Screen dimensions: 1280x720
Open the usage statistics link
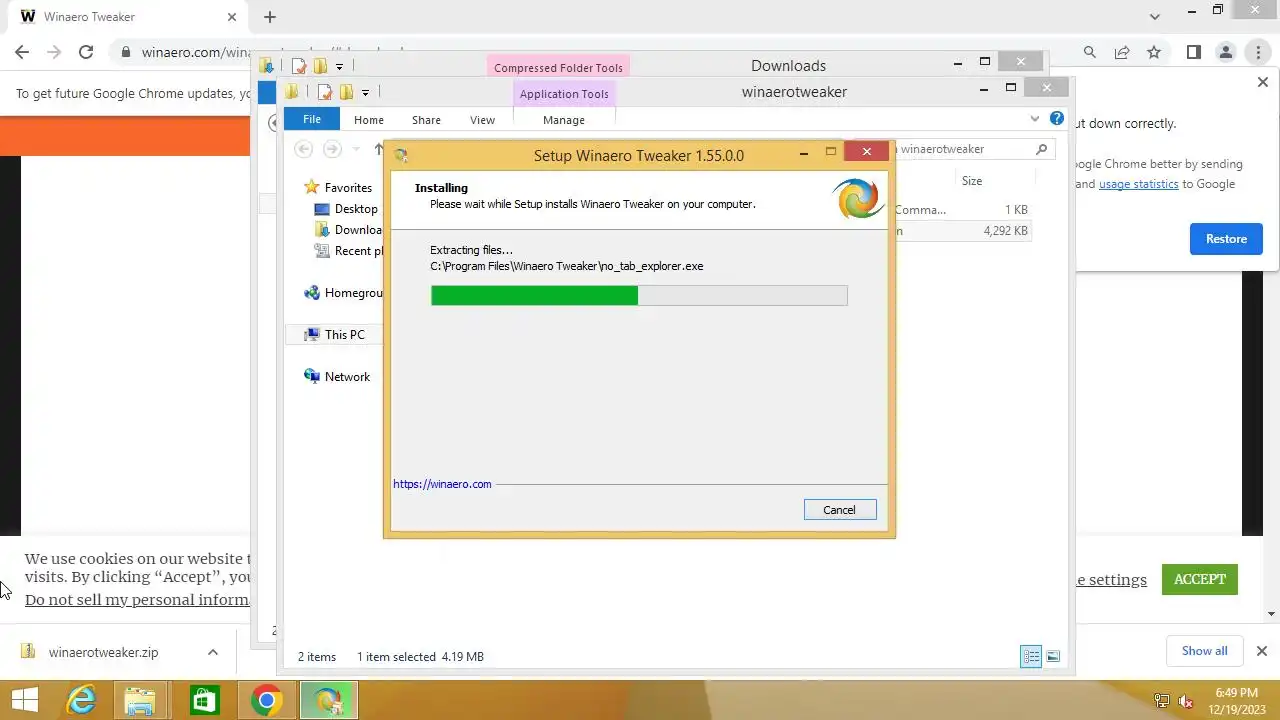[x=1138, y=184]
